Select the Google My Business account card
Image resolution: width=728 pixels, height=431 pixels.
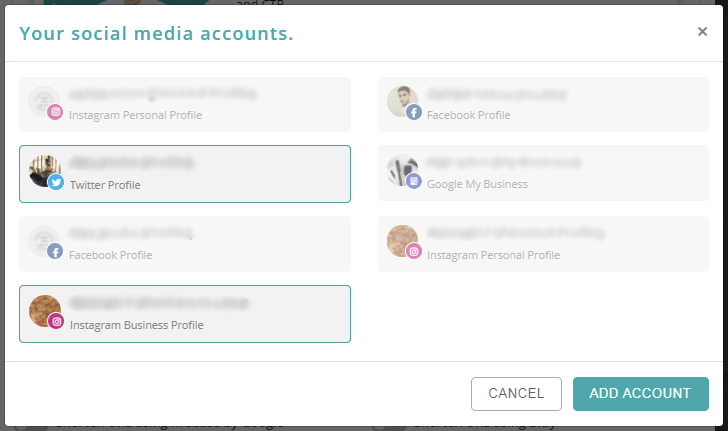point(543,173)
